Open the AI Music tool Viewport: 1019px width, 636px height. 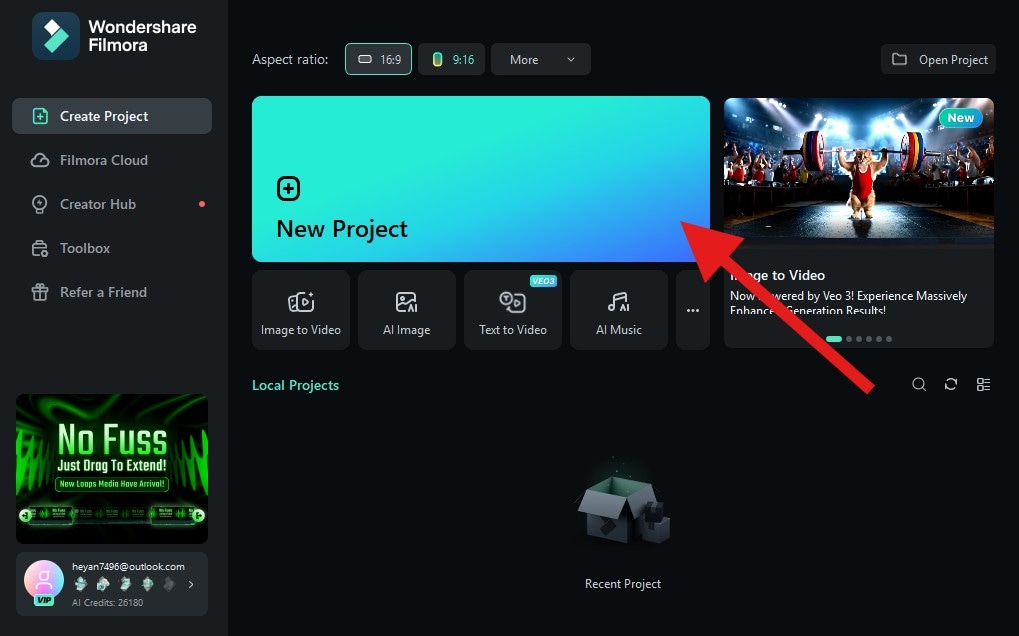[618, 310]
